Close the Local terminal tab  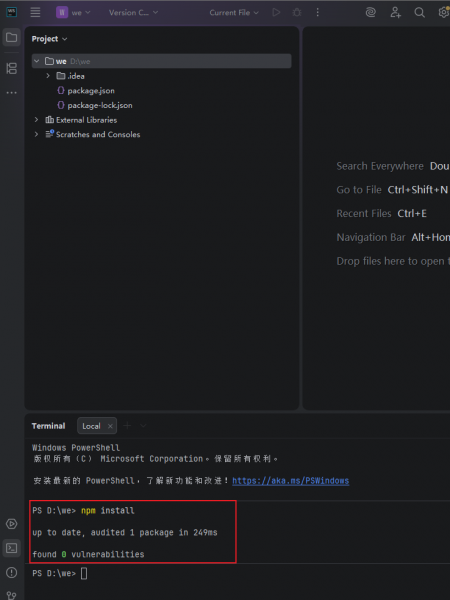pyautogui.click(x=110, y=426)
